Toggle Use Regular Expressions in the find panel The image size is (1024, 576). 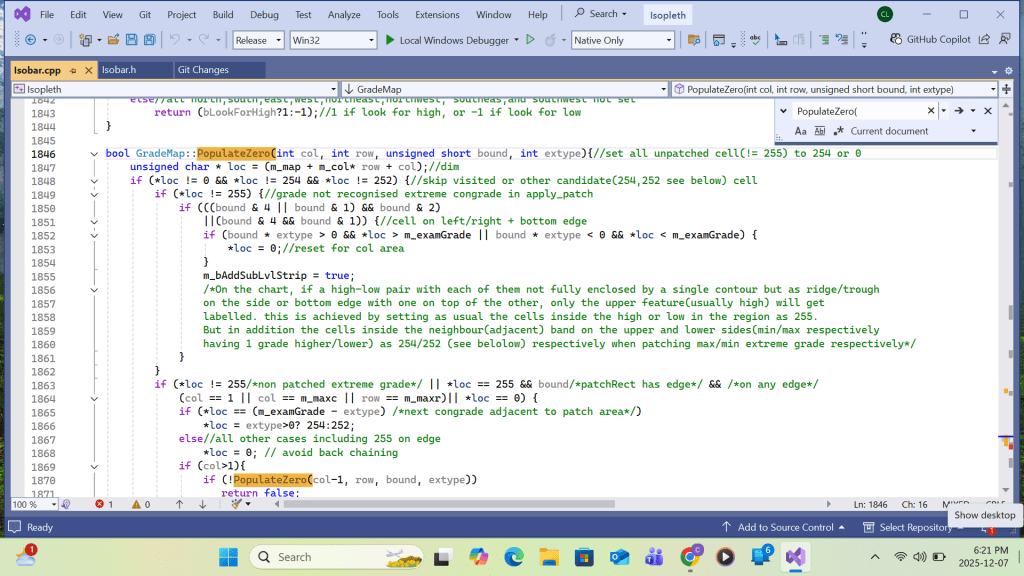tap(837, 132)
